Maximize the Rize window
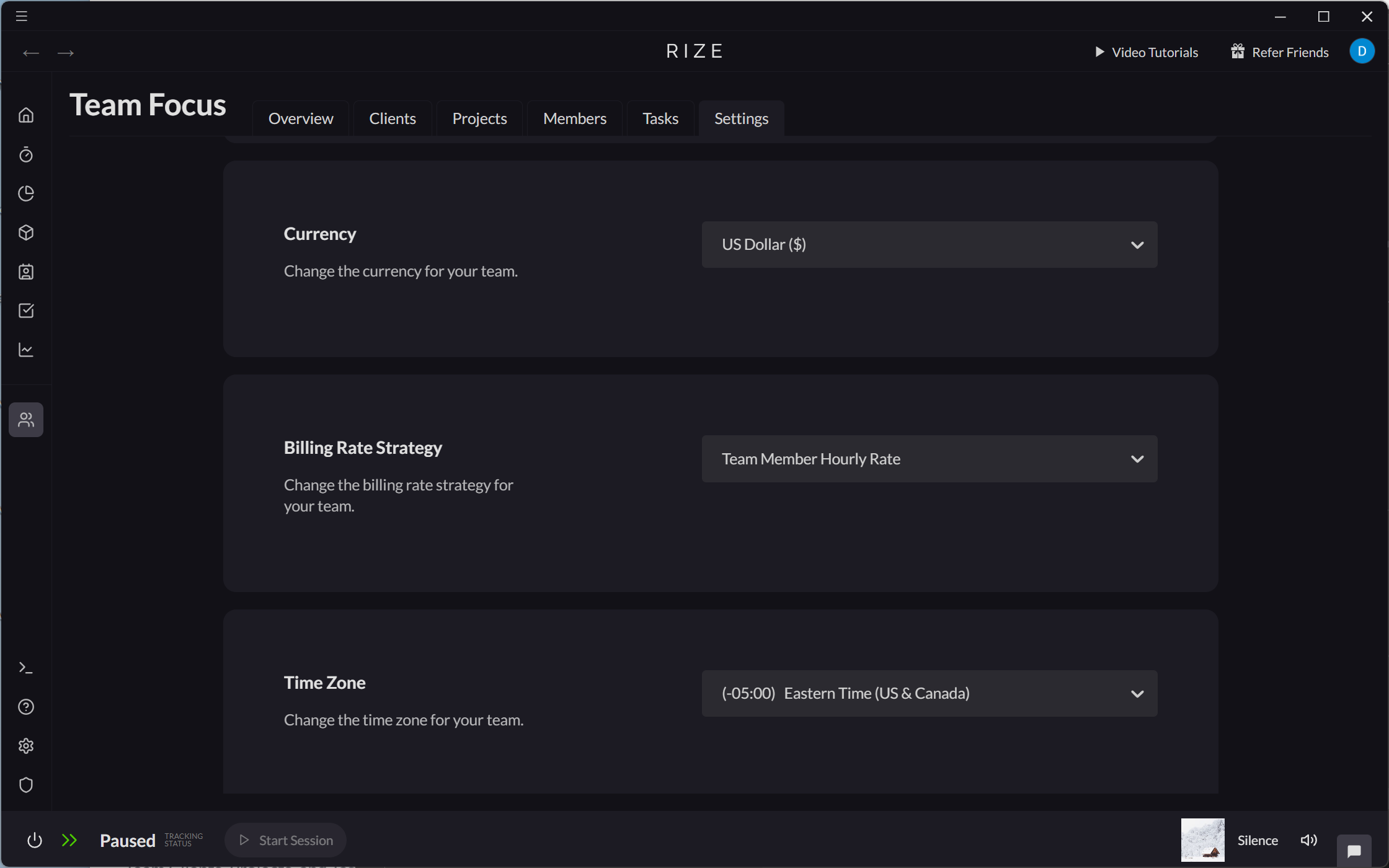The height and width of the screenshot is (868, 1389). [1323, 17]
